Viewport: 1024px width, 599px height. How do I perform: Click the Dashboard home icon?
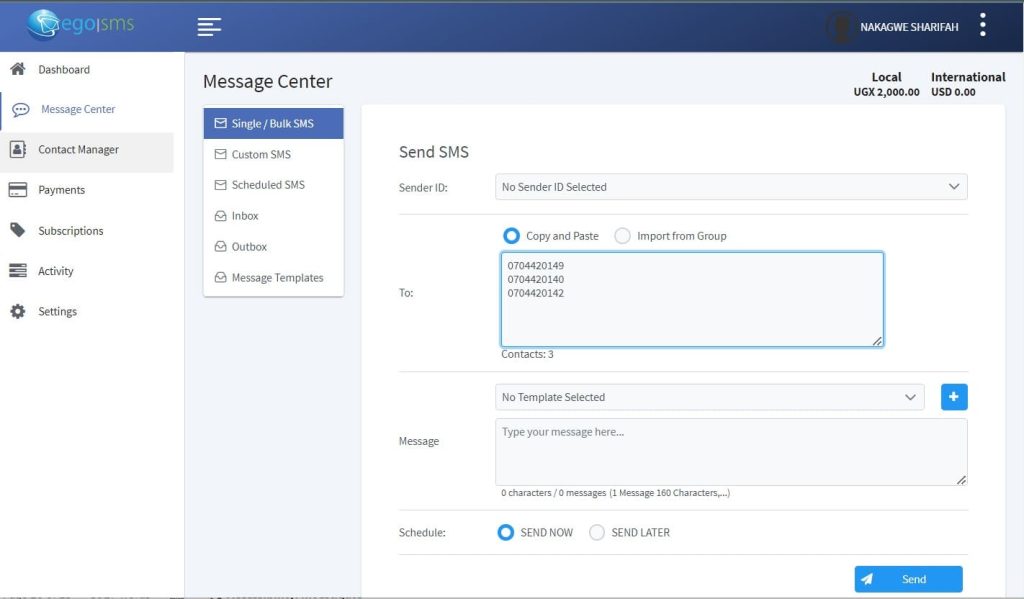point(17,69)
